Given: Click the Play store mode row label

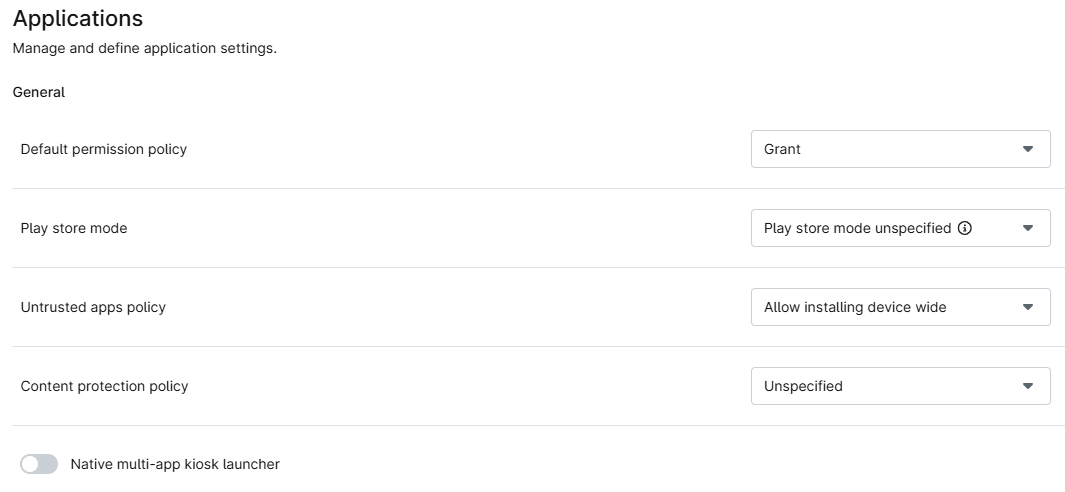Looking at the screenshot, I should pyautogui.click(x=74, y=228).
